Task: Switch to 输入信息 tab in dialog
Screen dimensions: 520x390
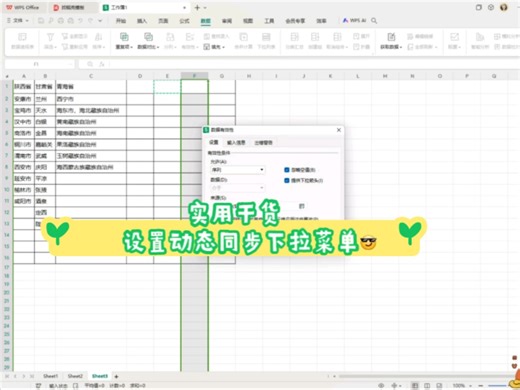Action: (x=236, y=143)
